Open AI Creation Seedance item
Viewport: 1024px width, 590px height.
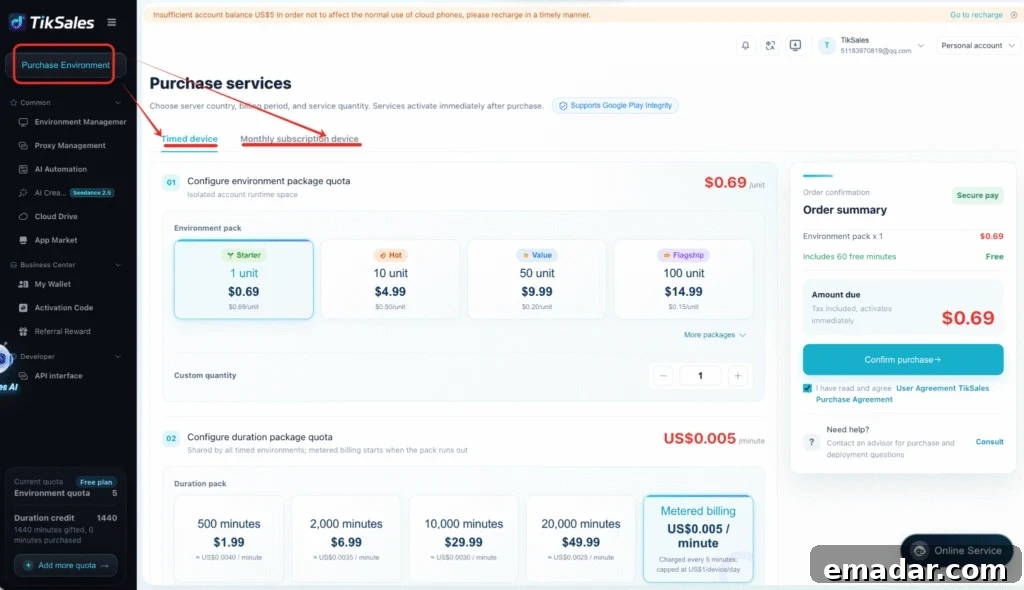click(65, 193)
